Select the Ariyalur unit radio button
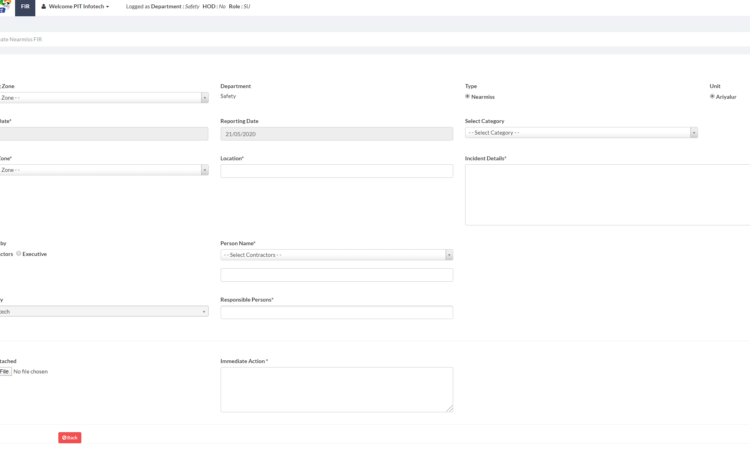Image resolution: width=750 pixels, height=450 pixels. (712, 97)
